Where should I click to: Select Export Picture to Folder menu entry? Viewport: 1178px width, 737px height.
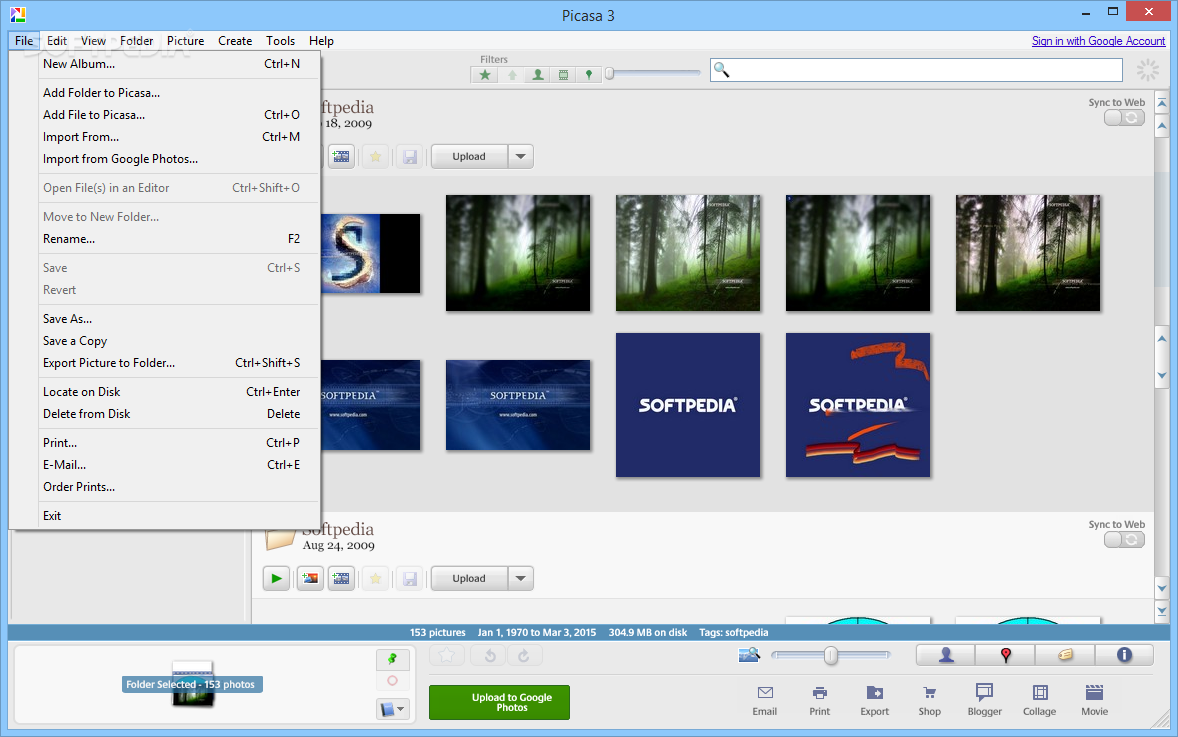[109, 363]
